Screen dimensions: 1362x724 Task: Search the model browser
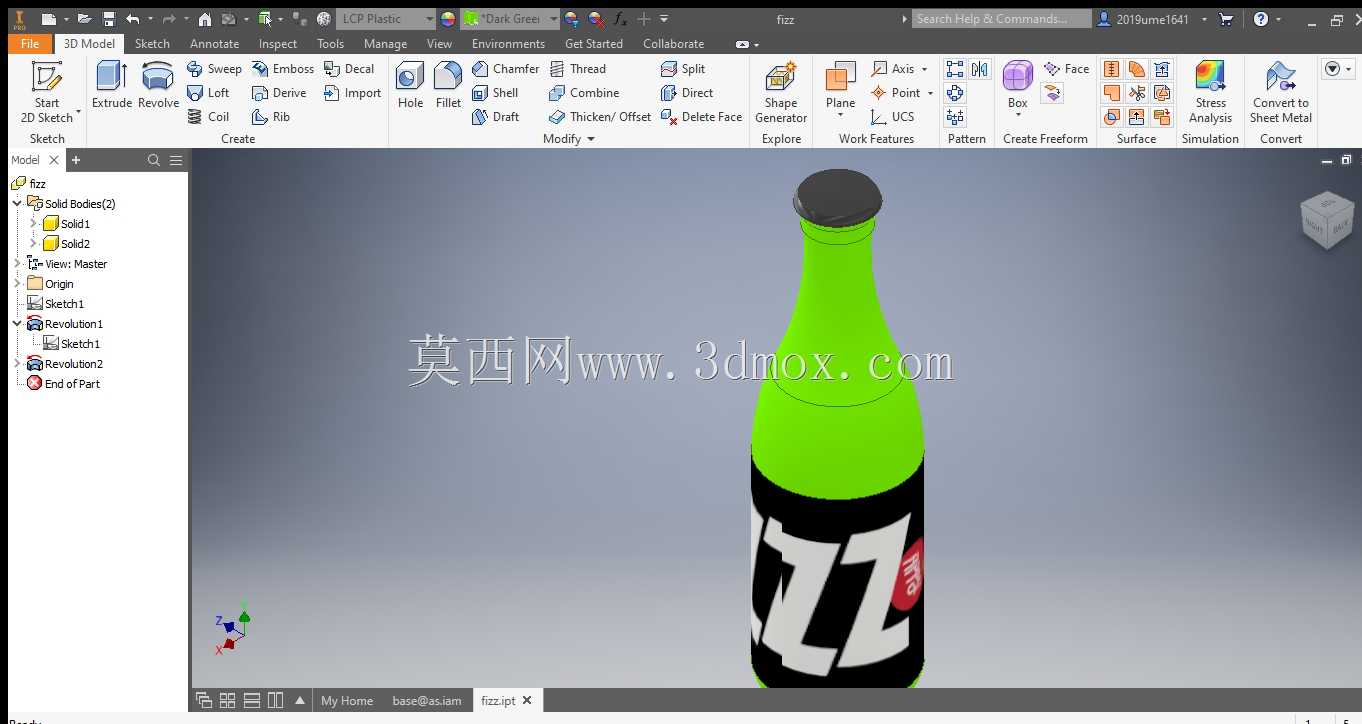tap(154, 160)
